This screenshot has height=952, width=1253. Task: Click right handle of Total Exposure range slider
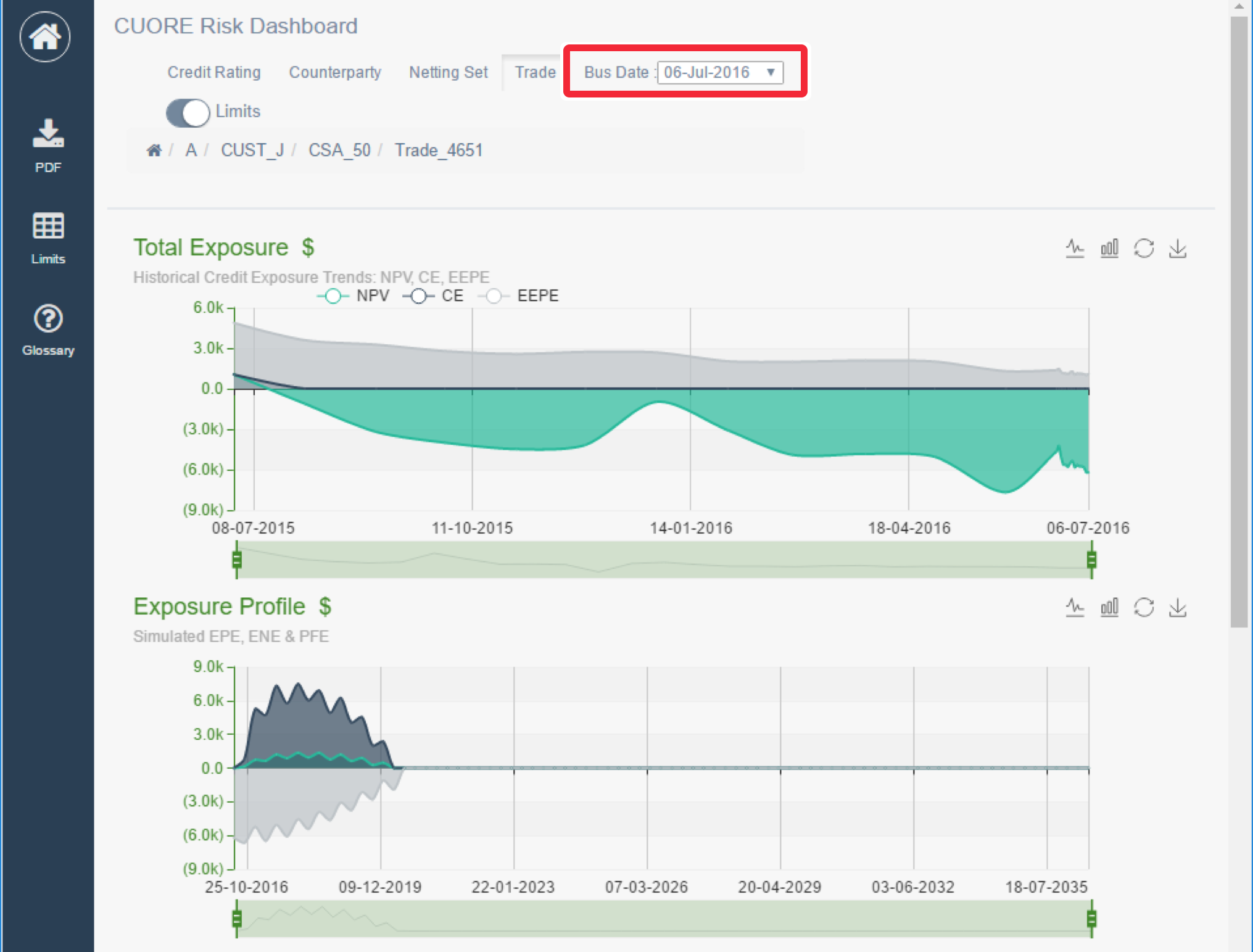click(x=1091, y=560)
